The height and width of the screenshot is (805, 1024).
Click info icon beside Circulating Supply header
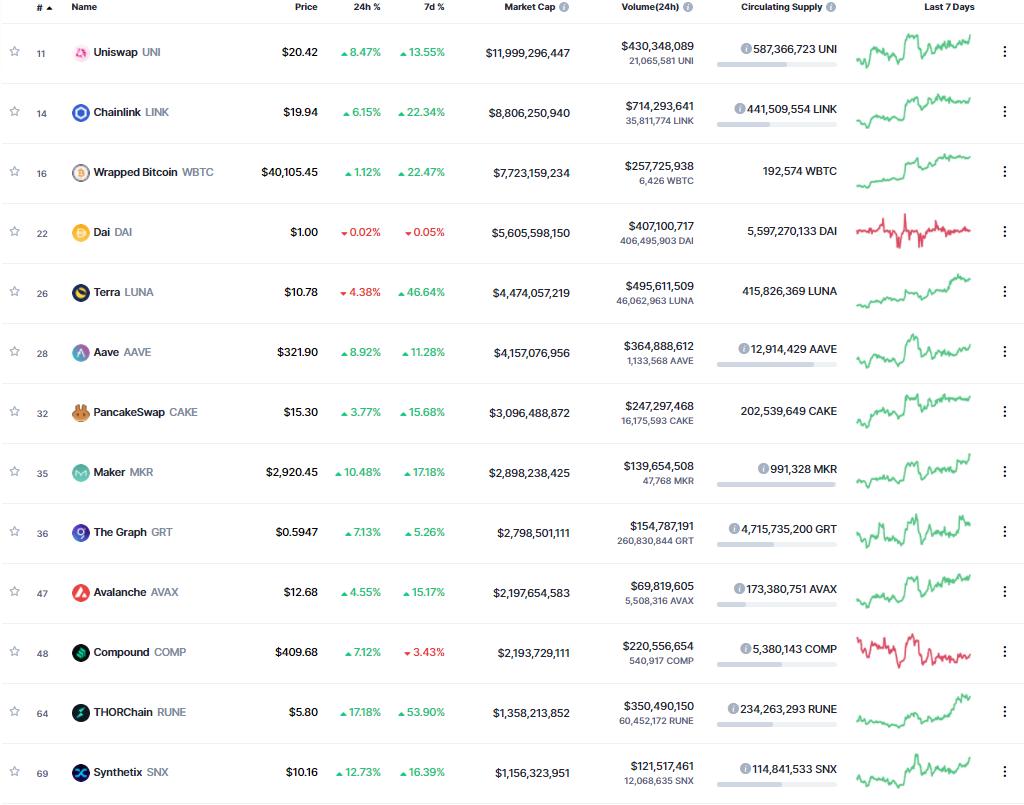[831, 7]
